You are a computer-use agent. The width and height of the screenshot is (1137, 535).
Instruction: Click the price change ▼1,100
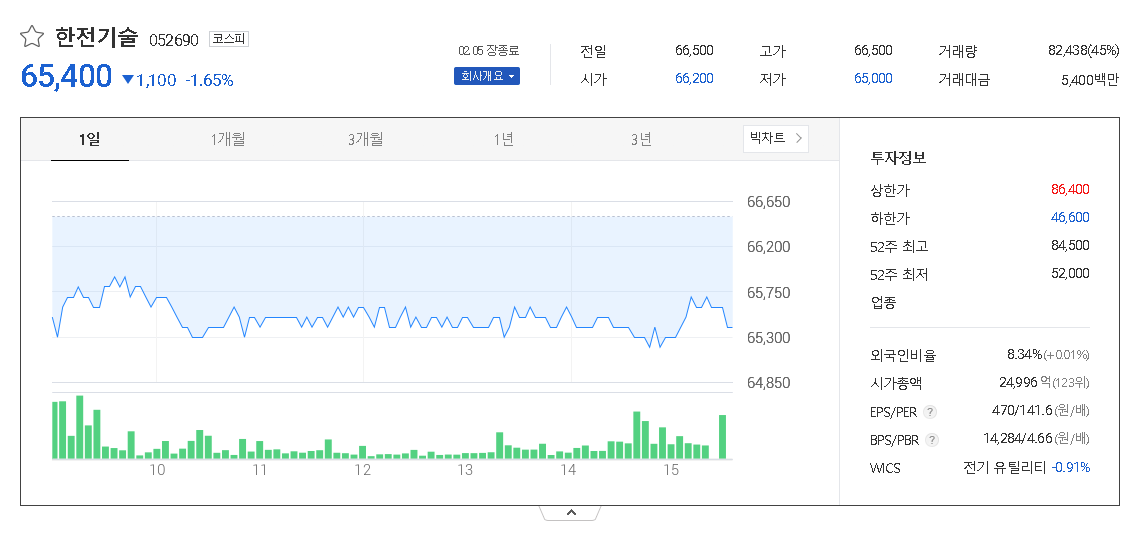click(149, 80)
